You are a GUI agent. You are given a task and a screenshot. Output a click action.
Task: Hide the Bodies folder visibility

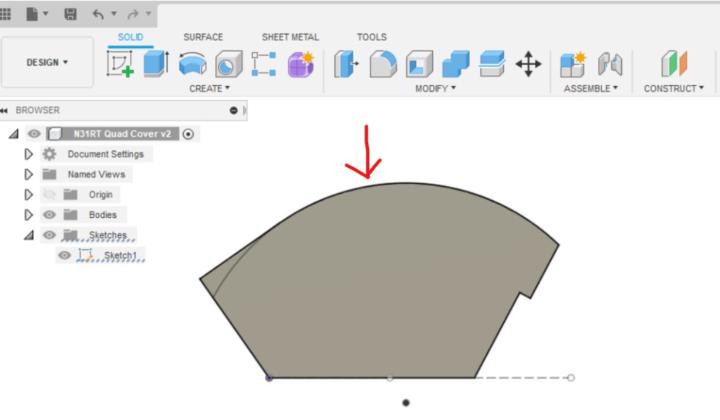pos(49,214)
